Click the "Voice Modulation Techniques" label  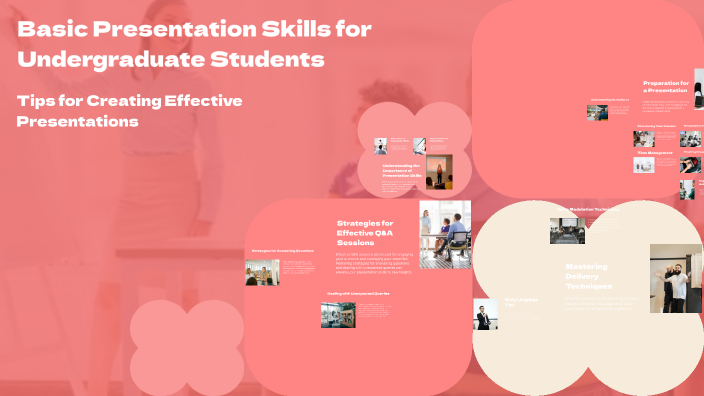pos(588,209)
